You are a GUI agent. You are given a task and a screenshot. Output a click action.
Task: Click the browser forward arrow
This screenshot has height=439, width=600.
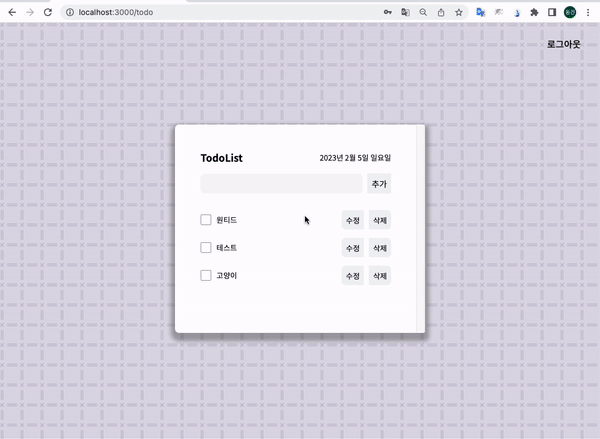pyautogui.click(x=30, y=12)
